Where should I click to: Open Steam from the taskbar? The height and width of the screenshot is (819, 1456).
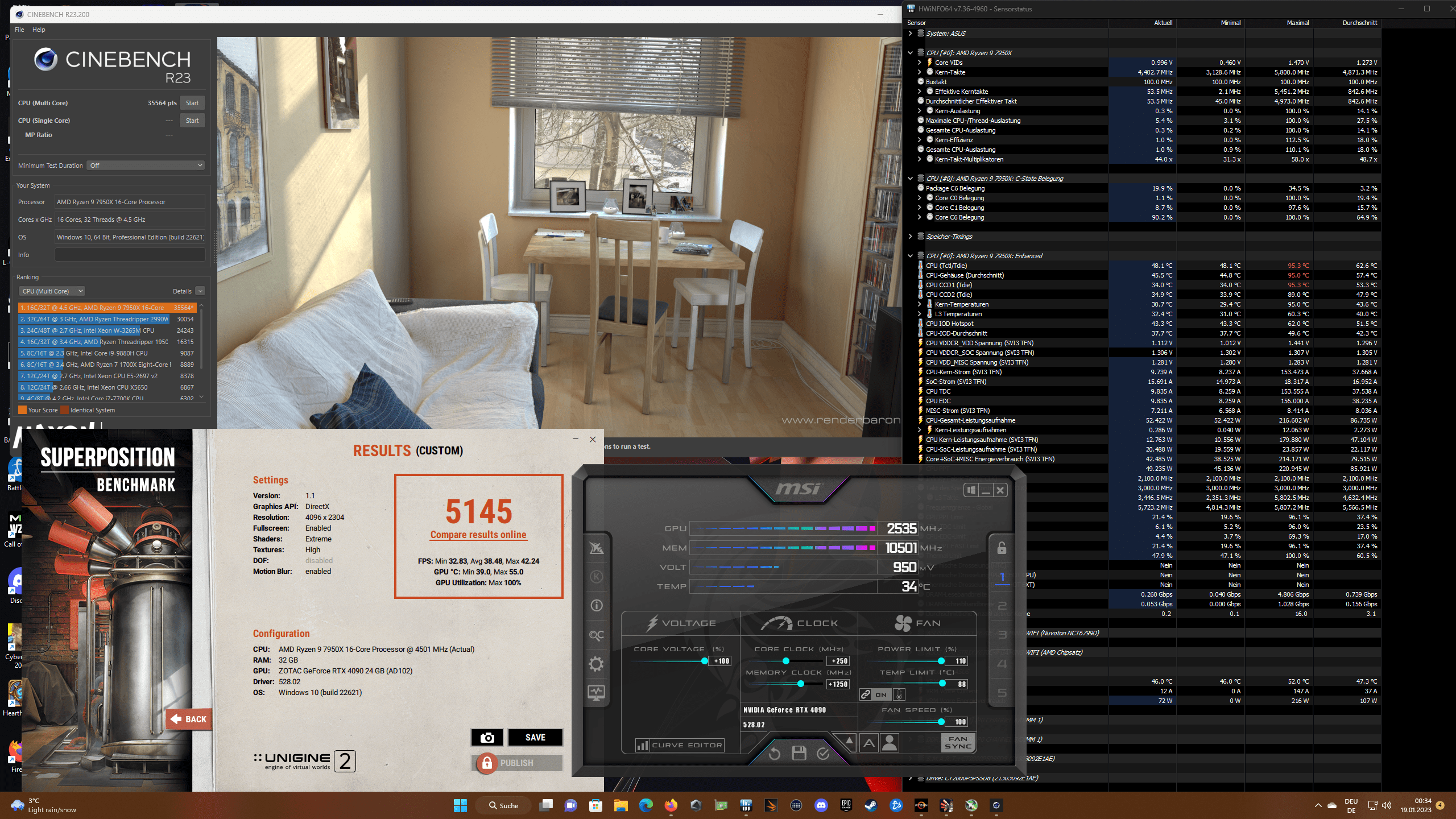[871, 805]
